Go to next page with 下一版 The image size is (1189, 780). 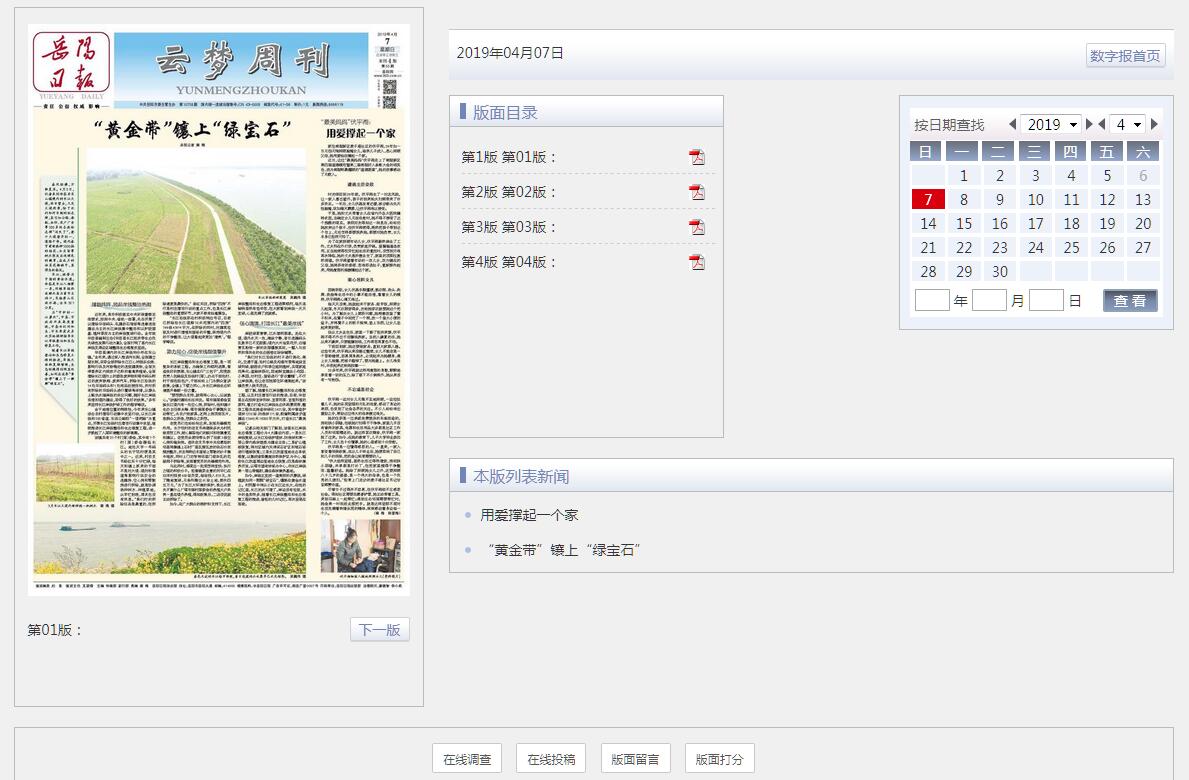click(379, 630)
